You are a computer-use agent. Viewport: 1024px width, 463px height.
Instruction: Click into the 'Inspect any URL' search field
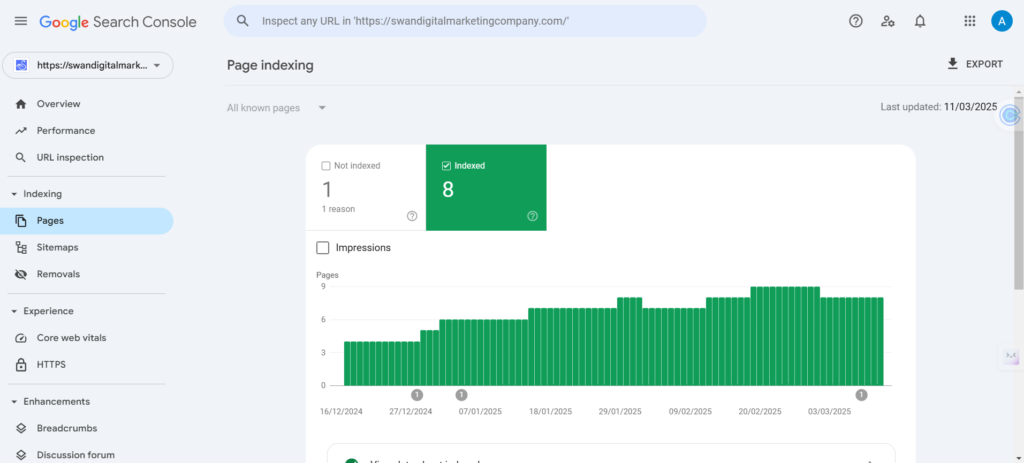click(465, 21)
